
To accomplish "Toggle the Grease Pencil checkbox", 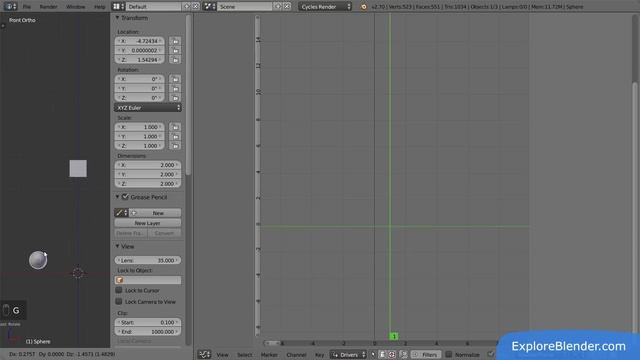I will point(125,197).
